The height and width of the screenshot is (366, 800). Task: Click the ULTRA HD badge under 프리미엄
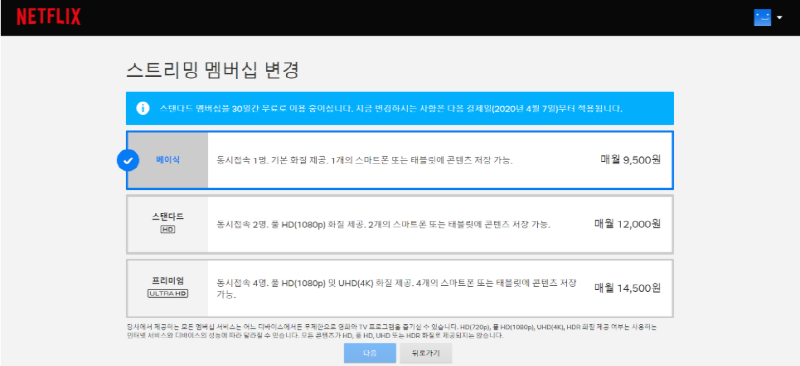167,294
